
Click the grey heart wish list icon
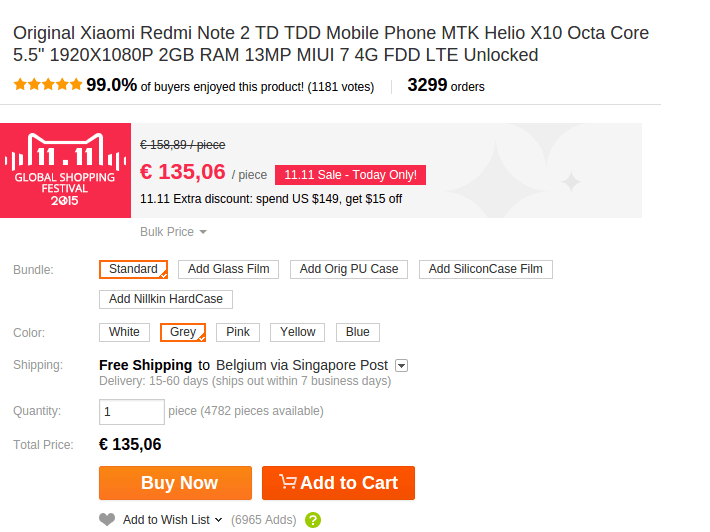[x=107, y=519]
